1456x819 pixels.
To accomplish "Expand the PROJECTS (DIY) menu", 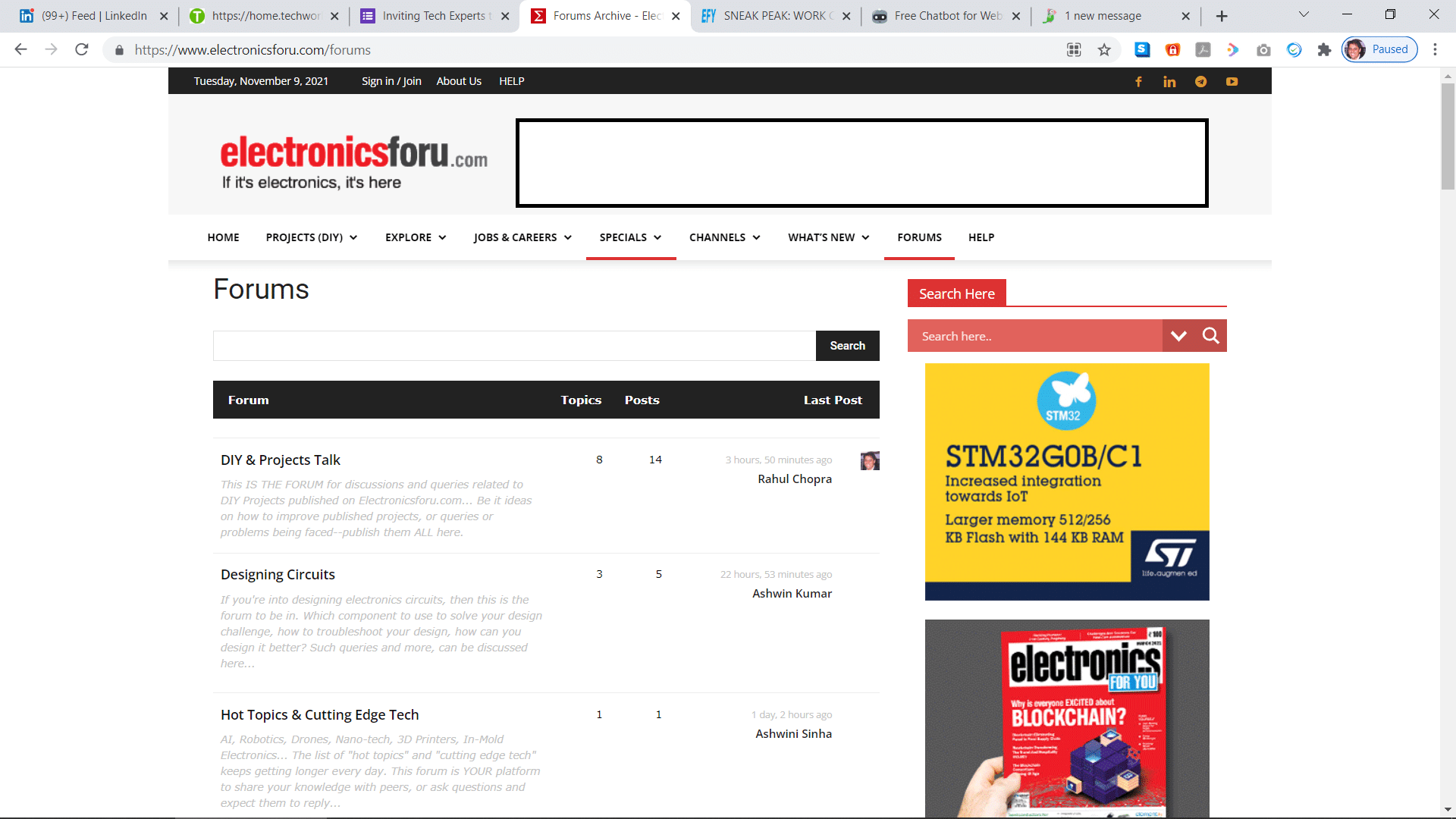I will pos(312,237).
